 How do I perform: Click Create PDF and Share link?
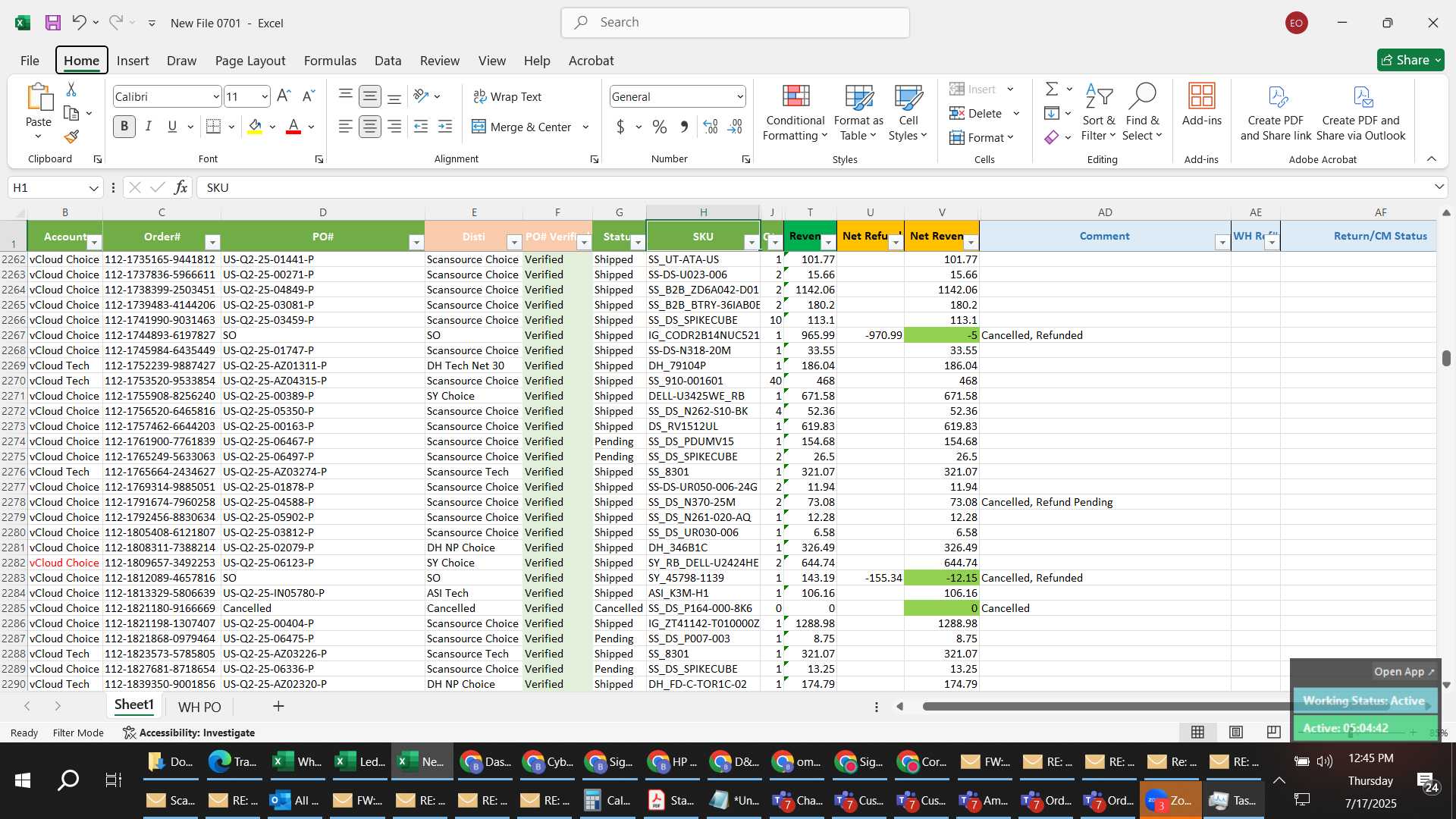pyautogui.click(x=1276, y=112)
